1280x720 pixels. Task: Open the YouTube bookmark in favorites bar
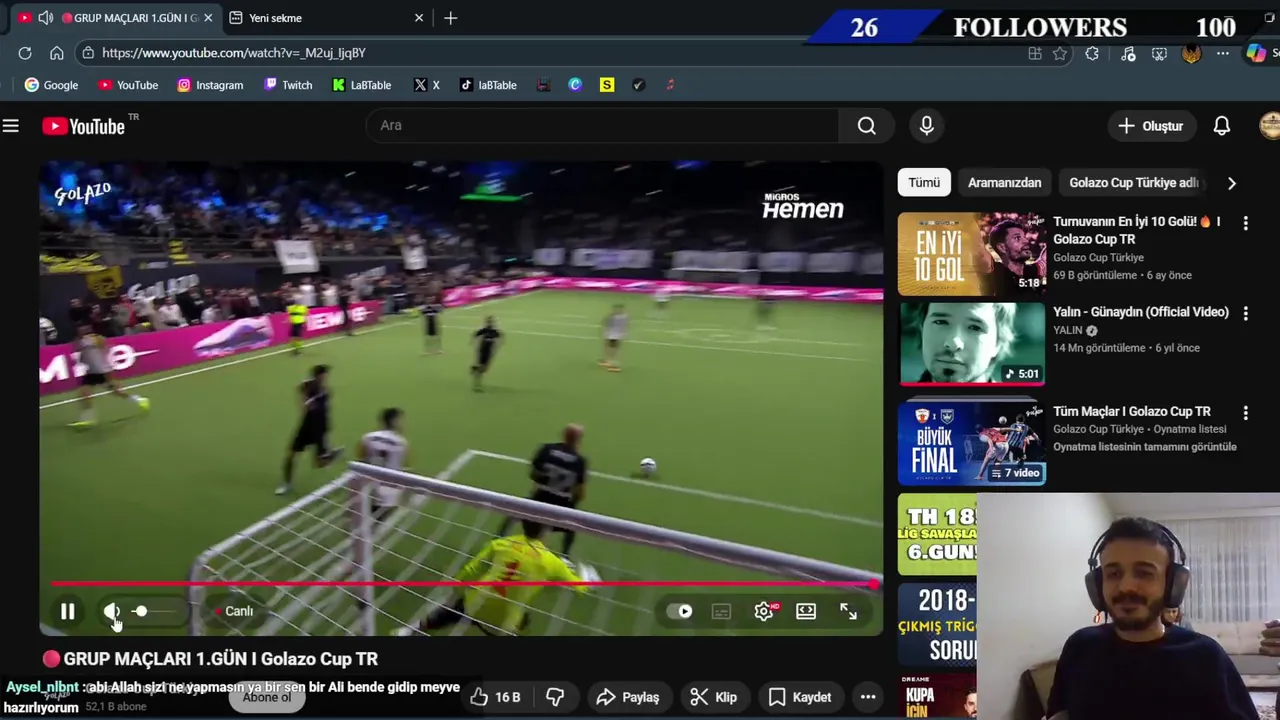(128, 85)
